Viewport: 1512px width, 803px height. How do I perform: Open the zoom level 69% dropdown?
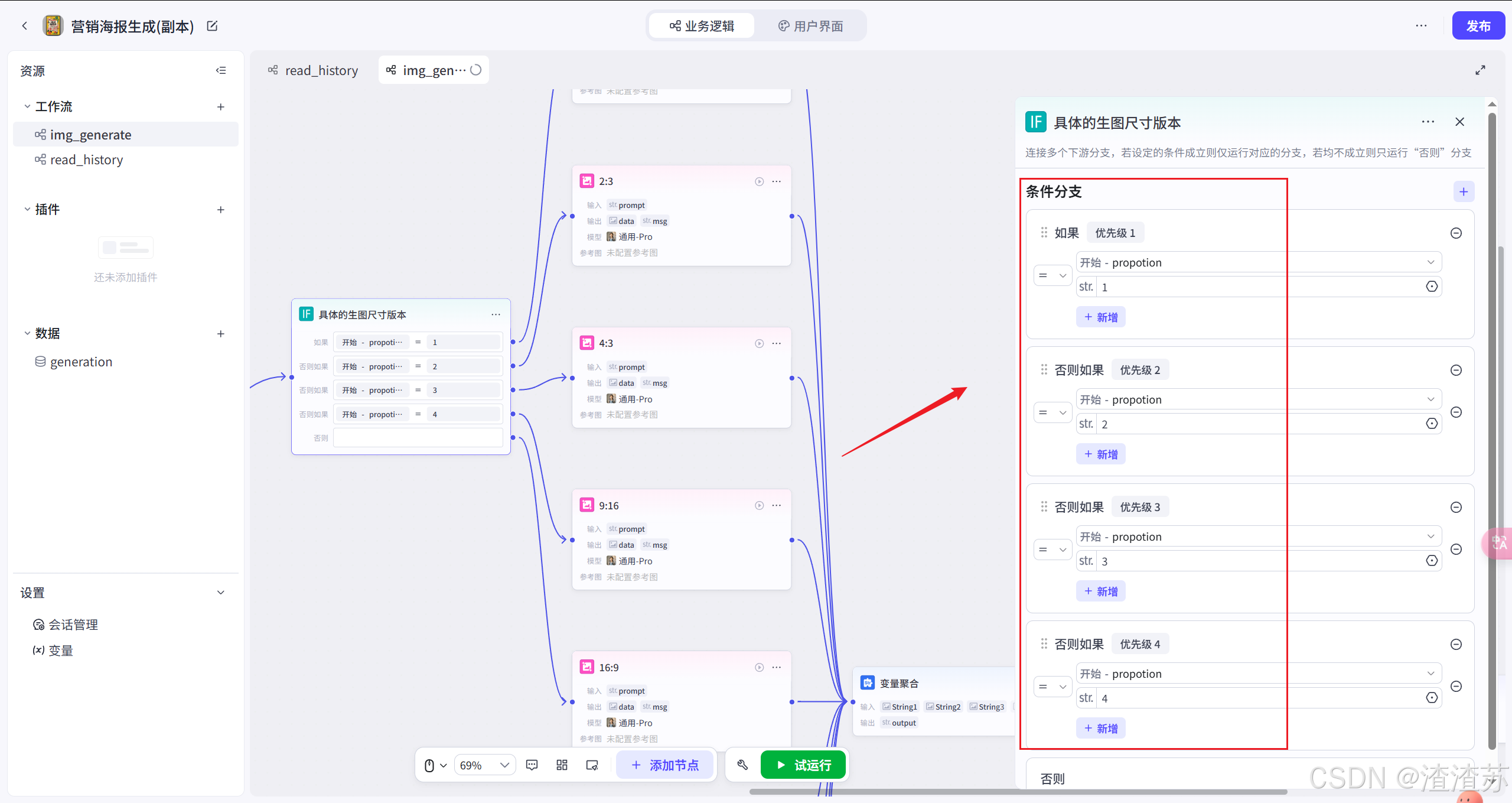[x=484, y=765]
